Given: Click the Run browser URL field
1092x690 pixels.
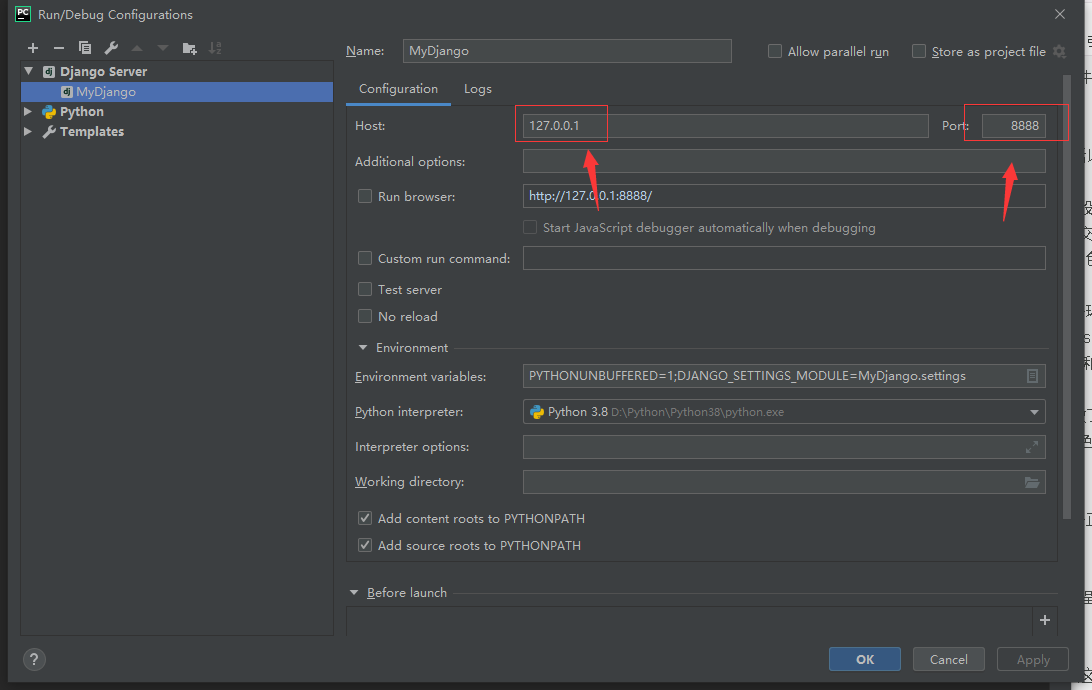Looking at the screenshot, I should tap(784, 196).
